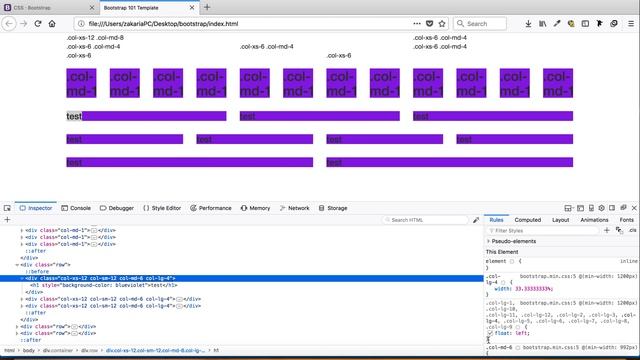Open the Network panel

(x=295, y=208)
